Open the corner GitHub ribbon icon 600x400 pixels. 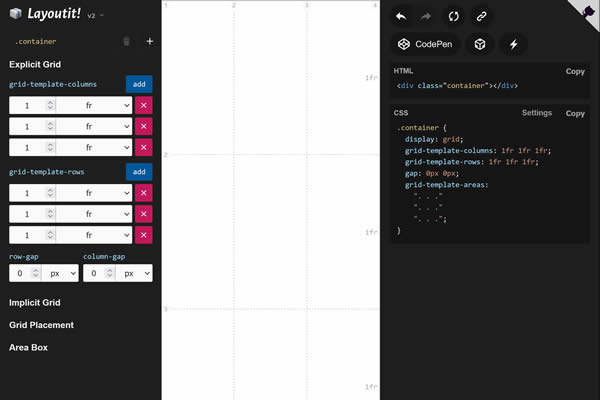click(x=587, y=11)
